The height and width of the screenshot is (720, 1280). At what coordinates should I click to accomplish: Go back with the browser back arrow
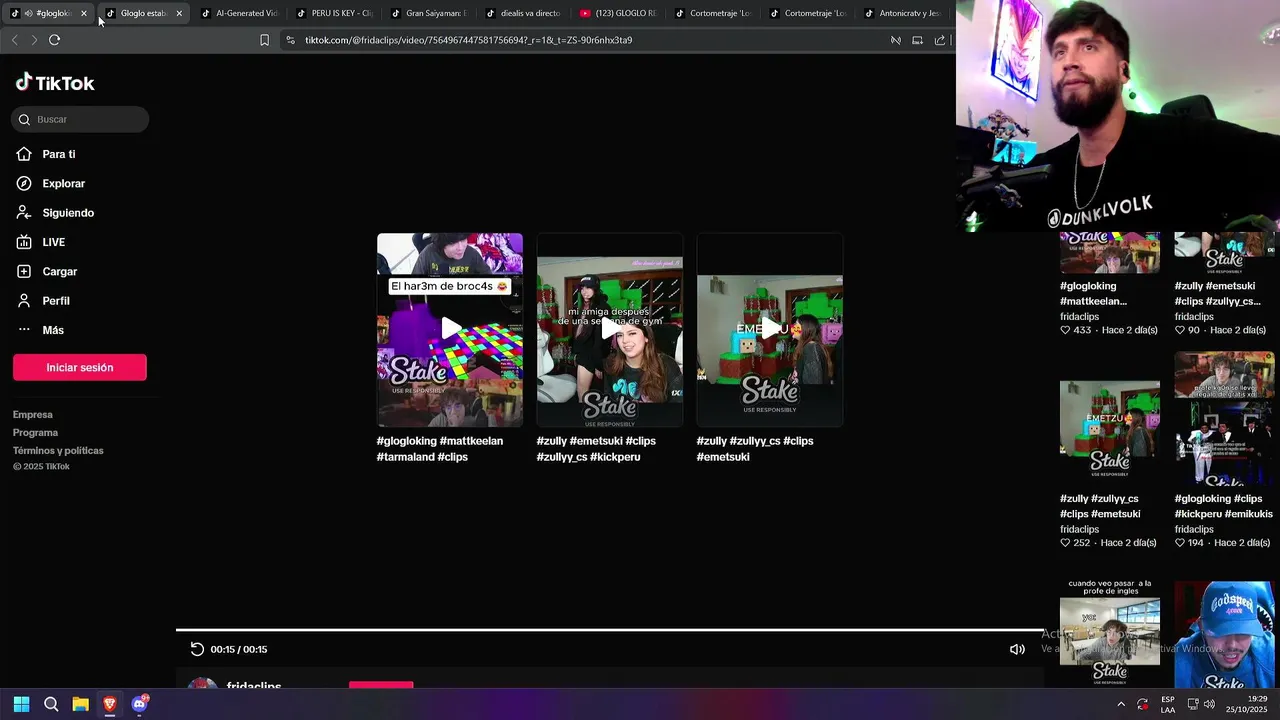tap(14, 40)
